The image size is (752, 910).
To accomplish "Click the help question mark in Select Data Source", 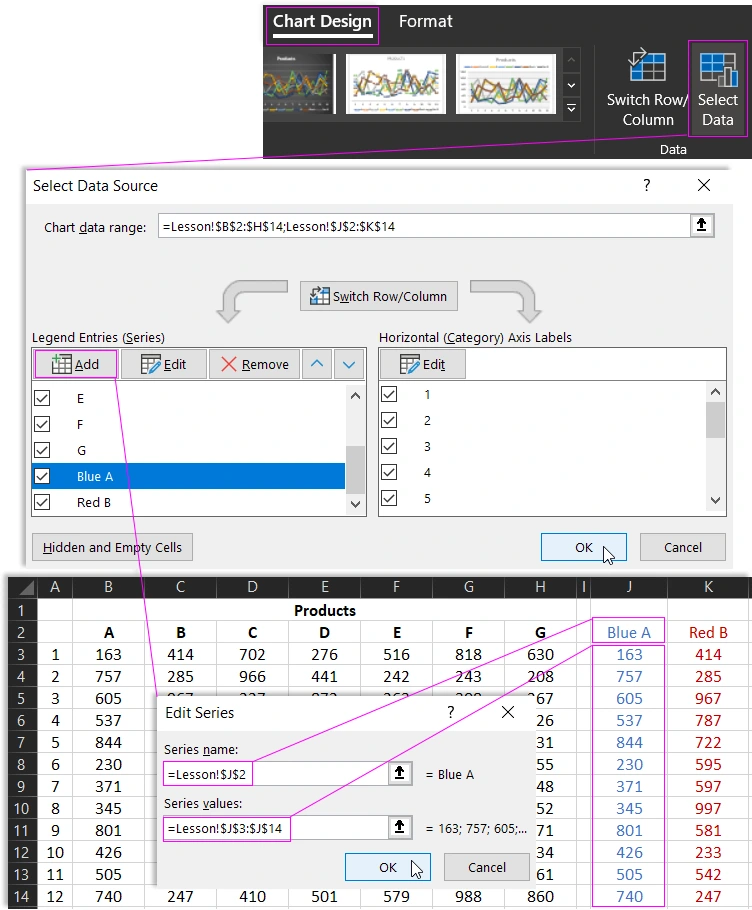I will pyautogui.click(x=646, y=185).
